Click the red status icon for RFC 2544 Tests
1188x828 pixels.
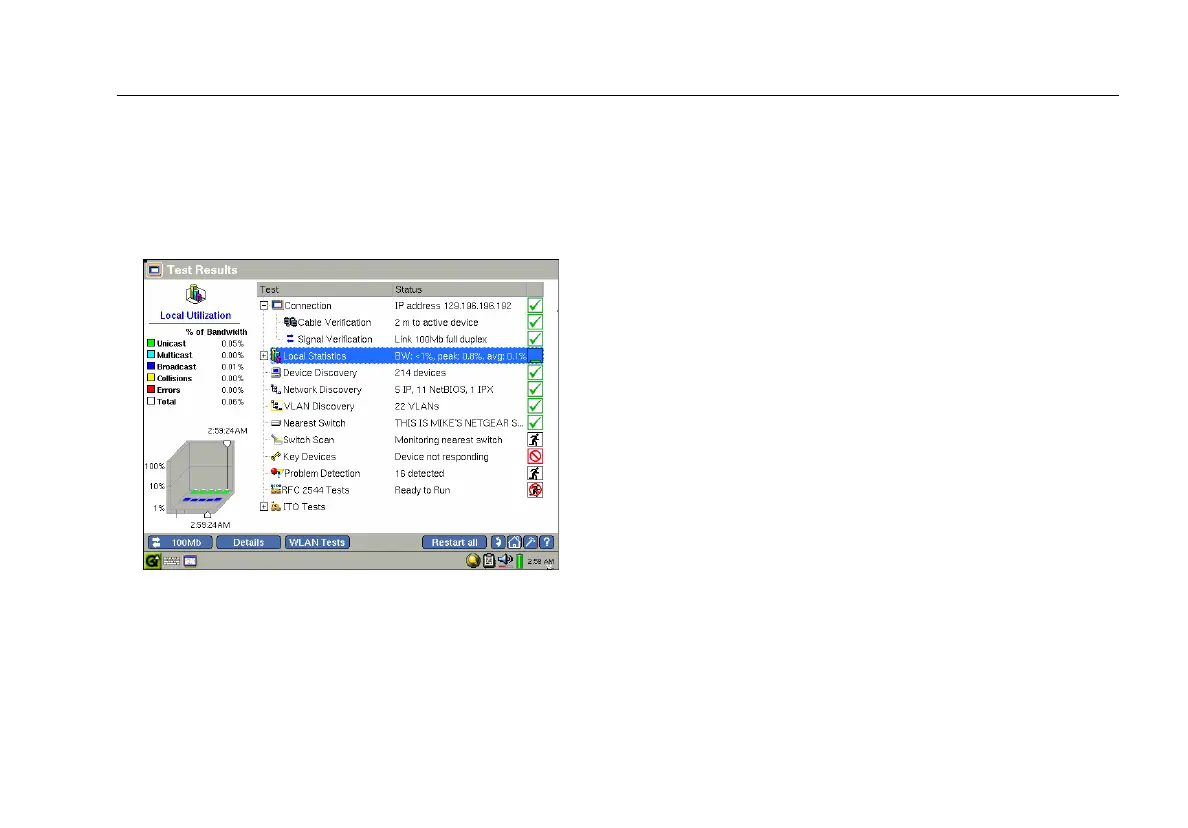(535, 490)
